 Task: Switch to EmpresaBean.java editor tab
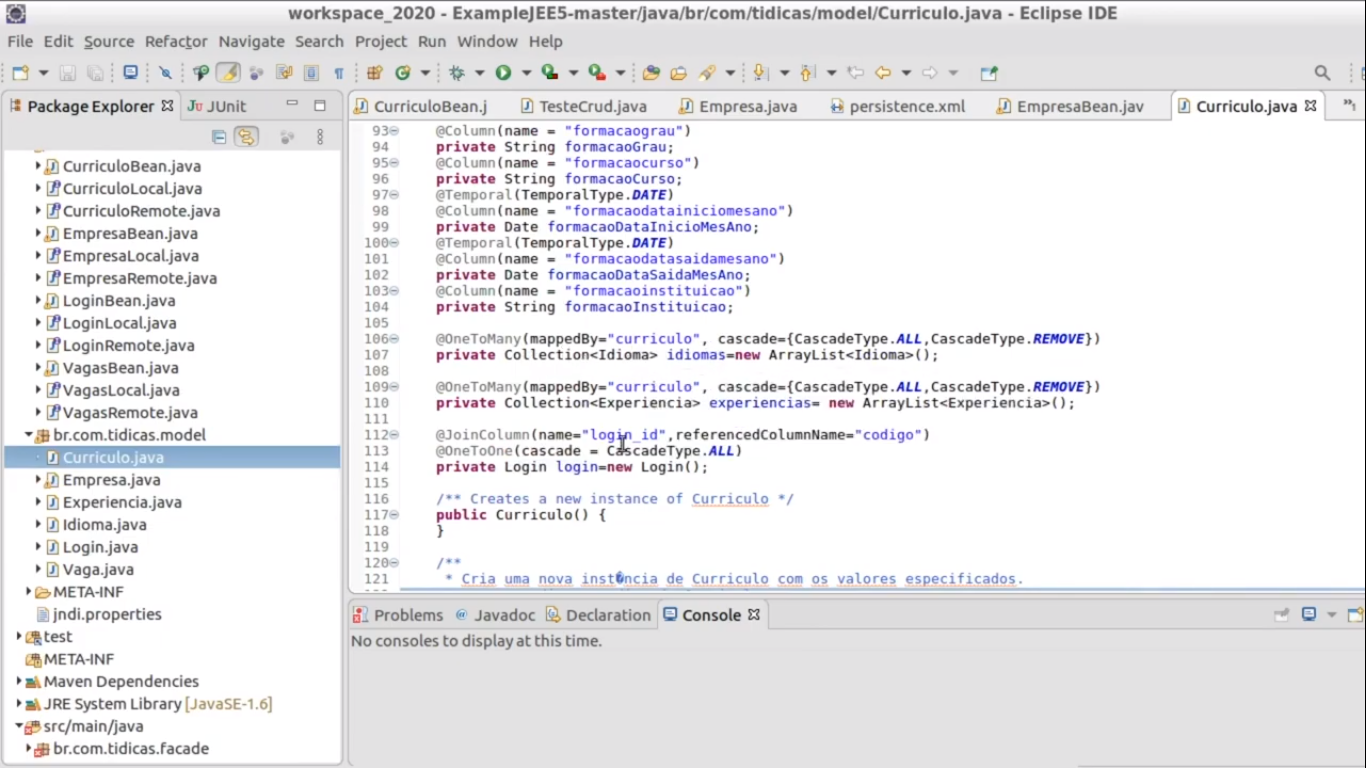1070,106
